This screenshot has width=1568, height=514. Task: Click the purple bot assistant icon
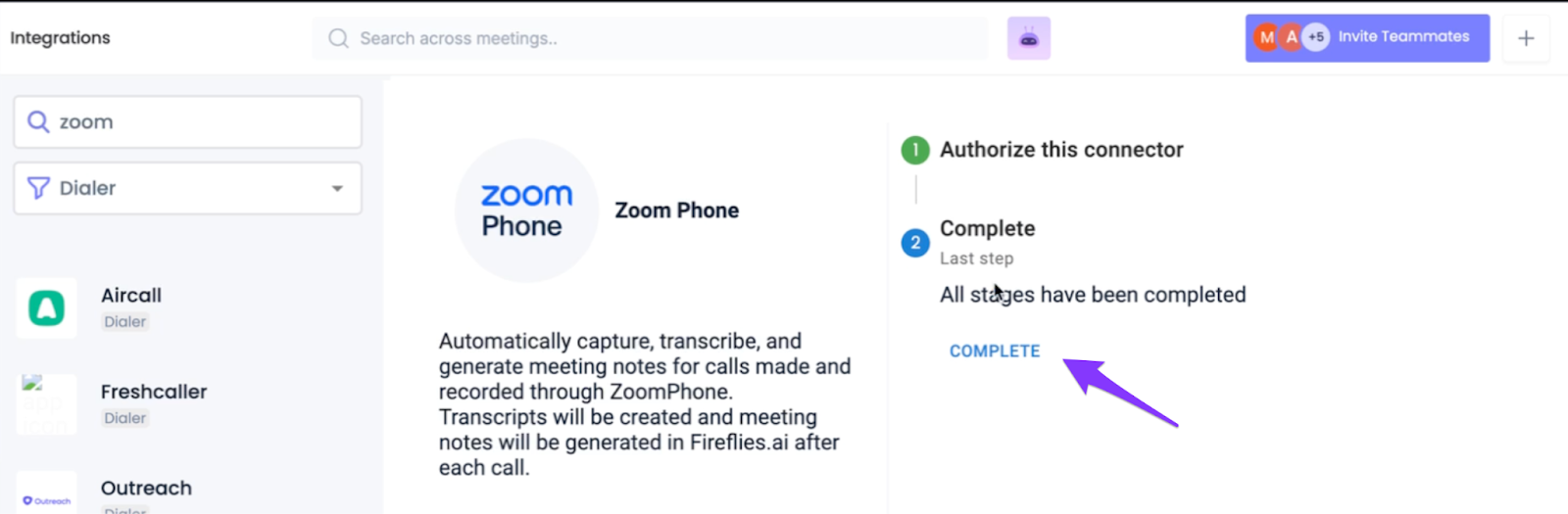pos(1028,38)
